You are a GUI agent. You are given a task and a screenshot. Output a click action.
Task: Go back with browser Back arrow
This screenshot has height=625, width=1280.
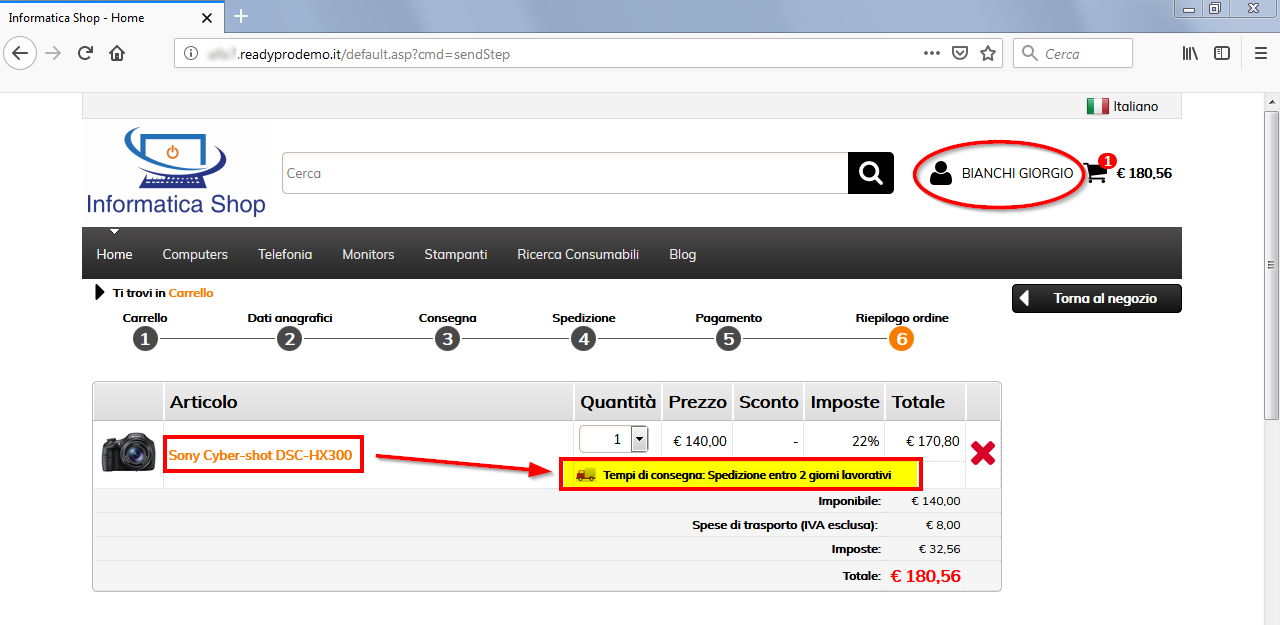pyautogui.click(x=20, y=53)
